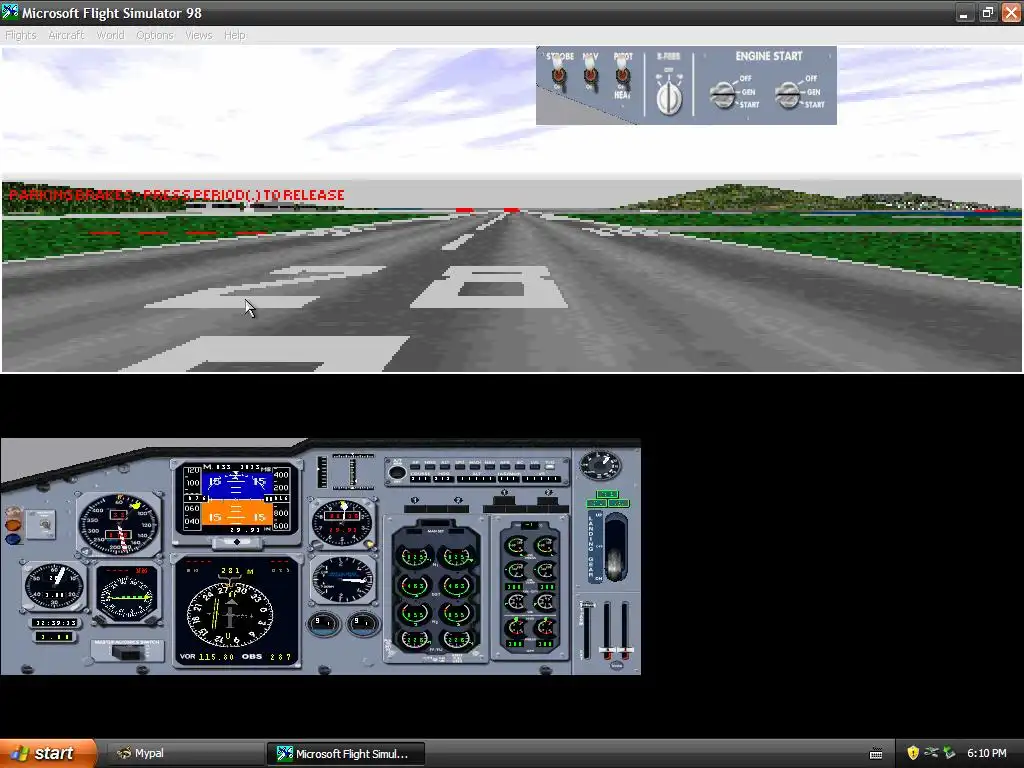The image size is (1024, 768).
Task: Click the top green landing gear light
Action: [x=607, y=494]
